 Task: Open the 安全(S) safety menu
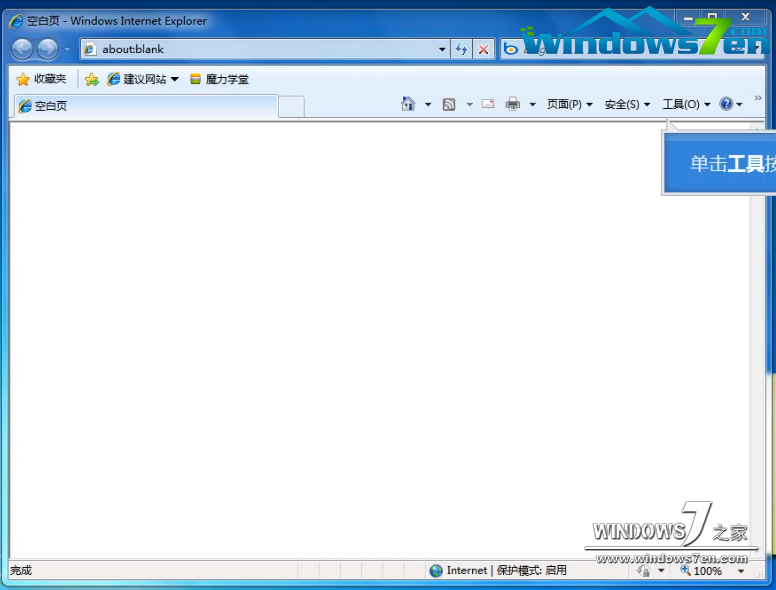(x=627, y=104)
